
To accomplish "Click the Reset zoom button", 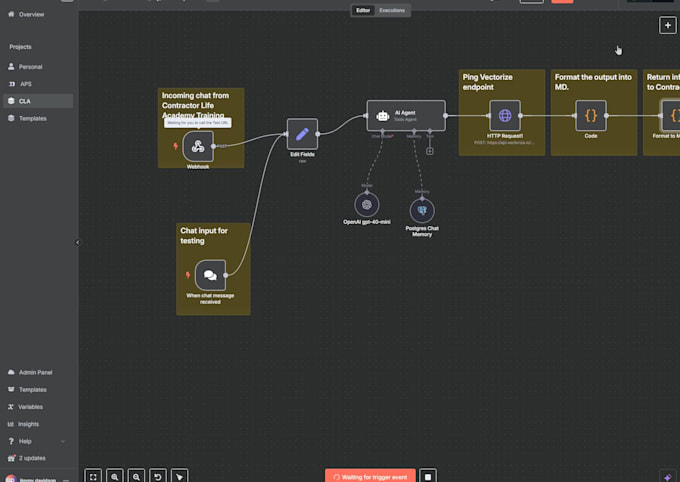I will tap(158, 476).
